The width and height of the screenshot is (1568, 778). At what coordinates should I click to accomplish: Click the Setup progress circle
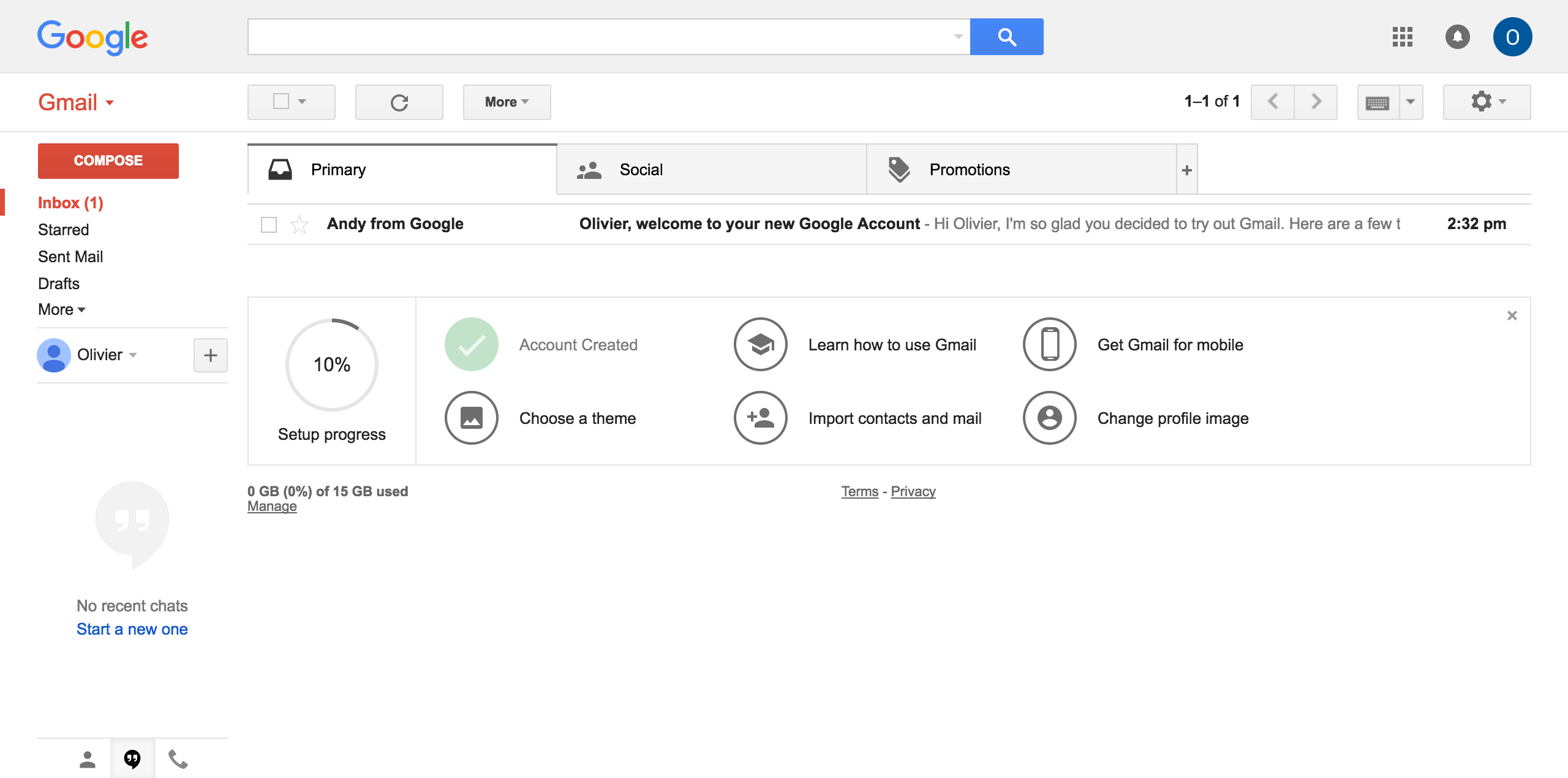pos(331,364)
